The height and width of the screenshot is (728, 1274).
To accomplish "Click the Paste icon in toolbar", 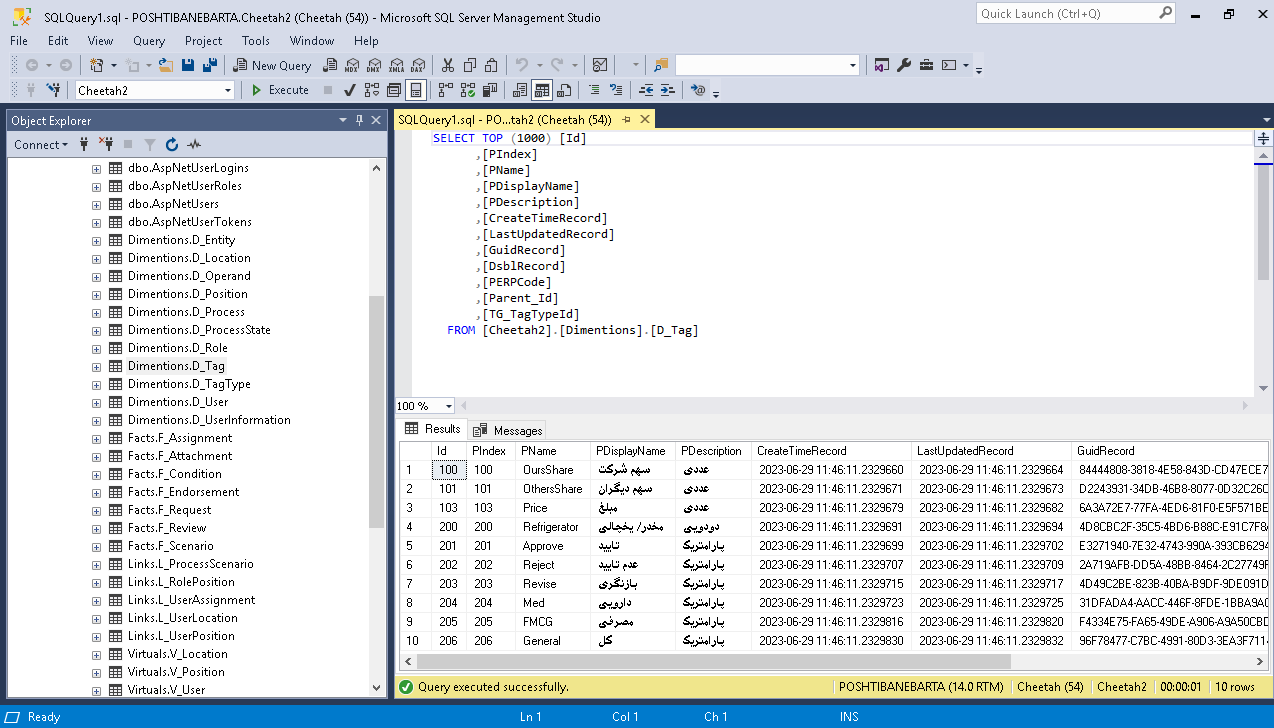I will click(491, 65).
